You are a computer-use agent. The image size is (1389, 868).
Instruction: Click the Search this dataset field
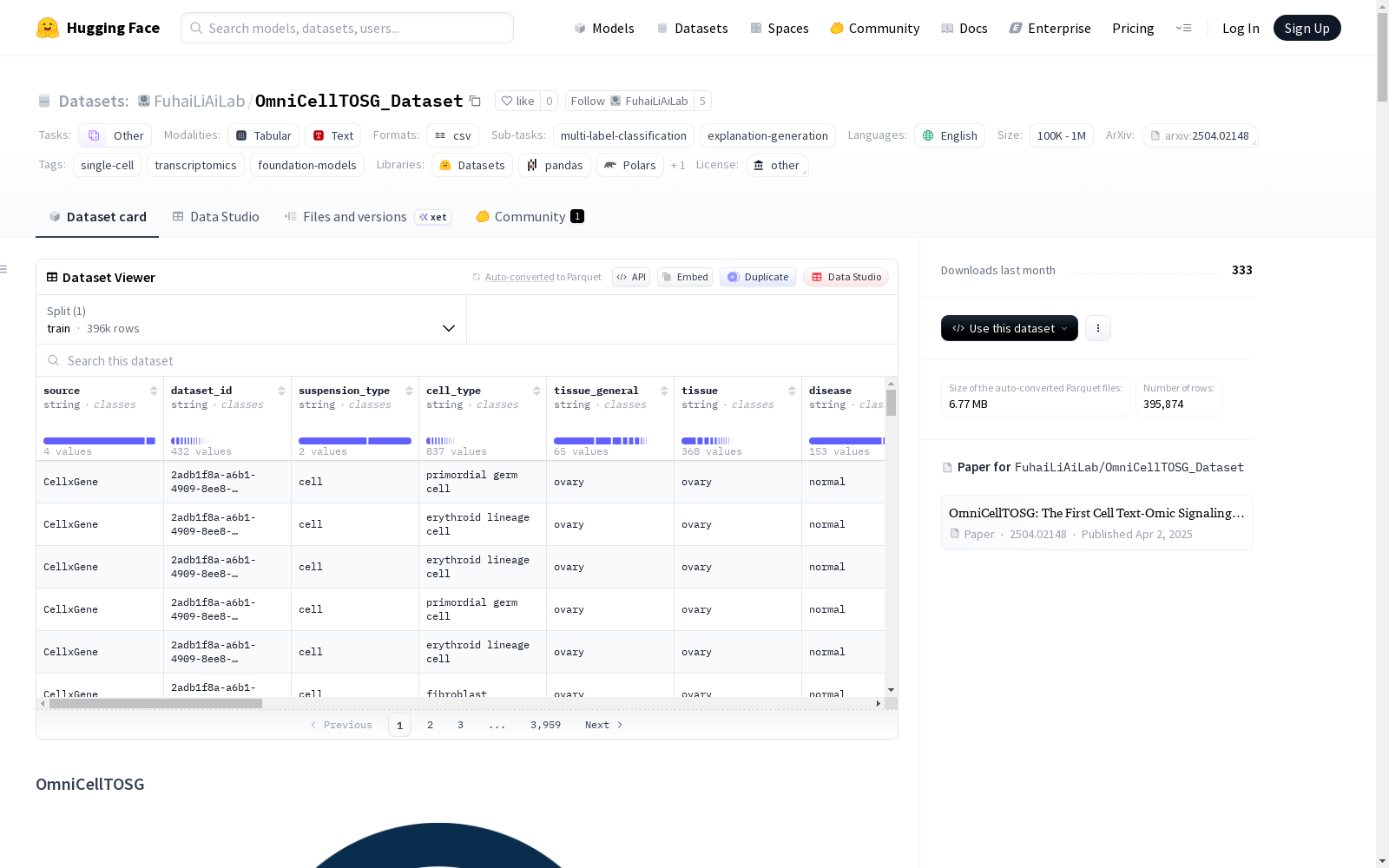467,360
